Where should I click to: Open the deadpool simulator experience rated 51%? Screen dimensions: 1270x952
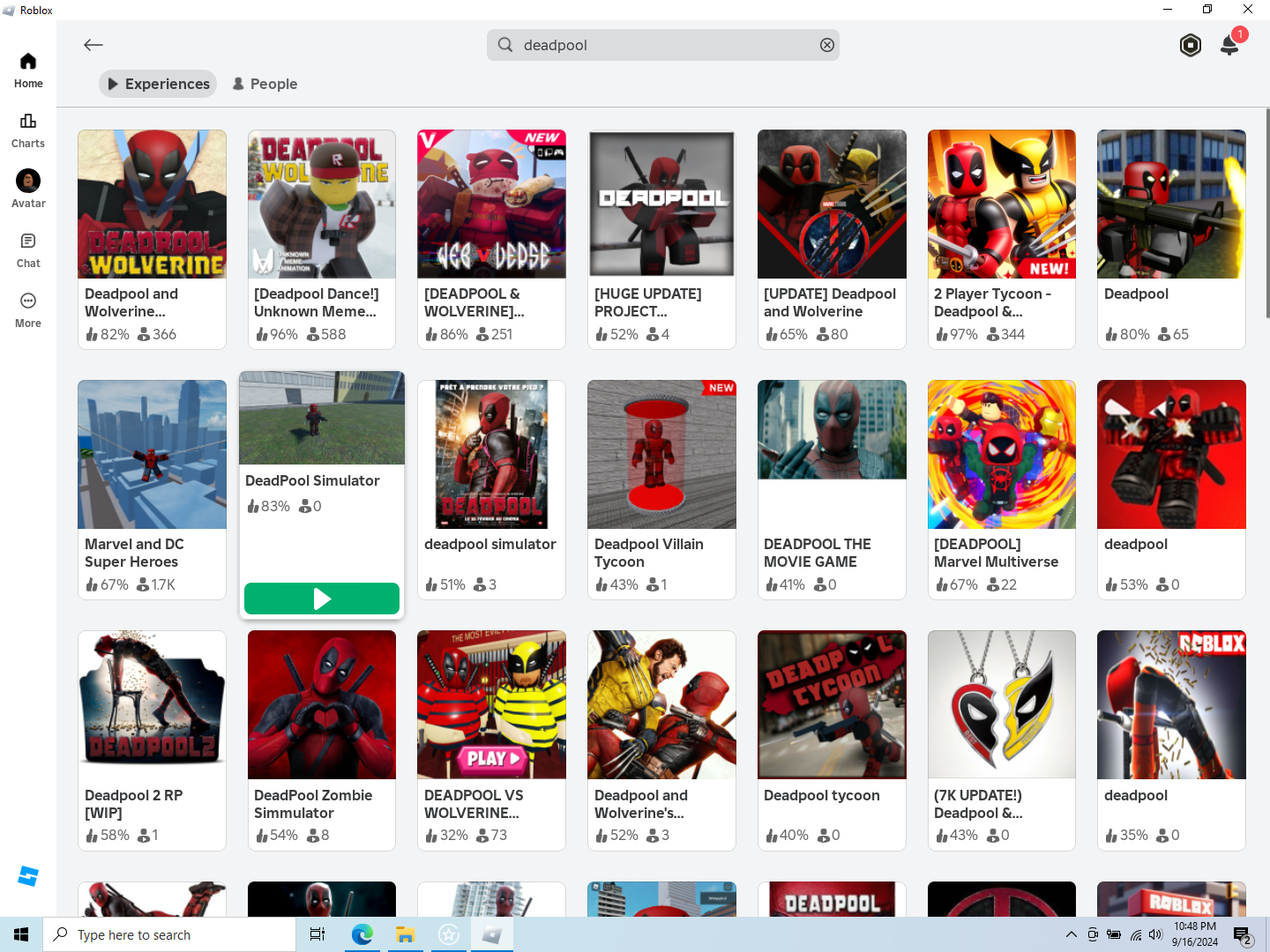(491, 490)
